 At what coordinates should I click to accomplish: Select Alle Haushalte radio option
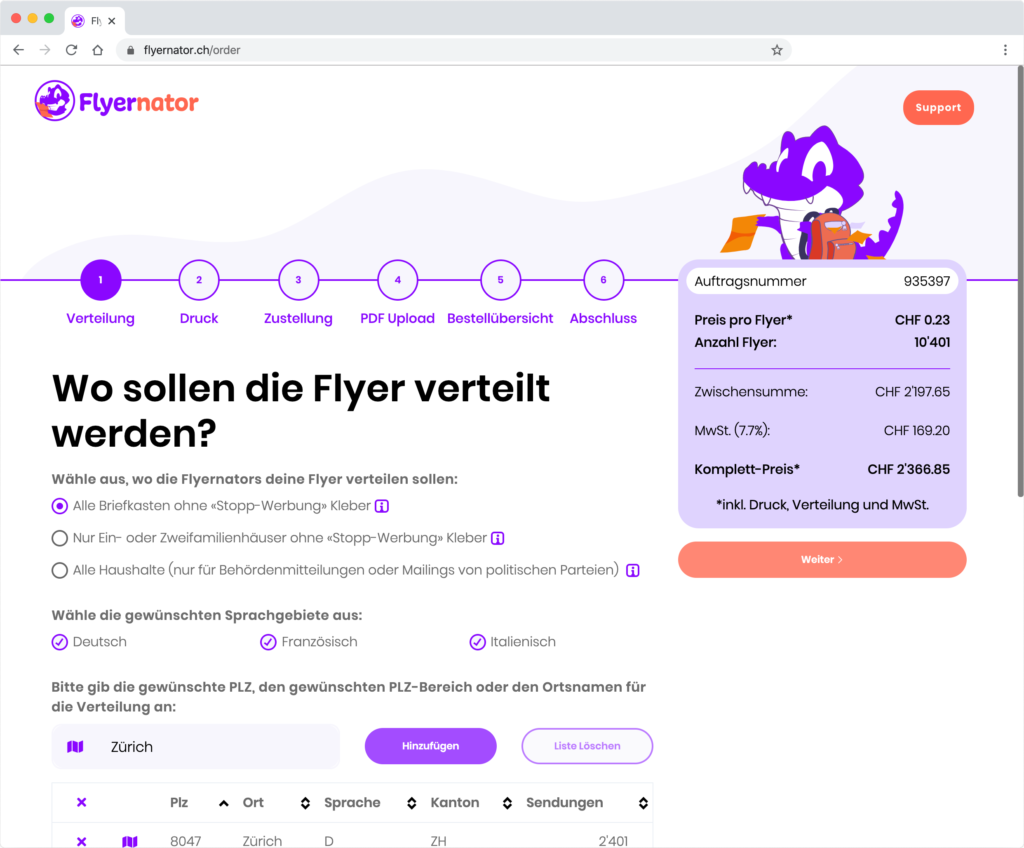(59, 570)
